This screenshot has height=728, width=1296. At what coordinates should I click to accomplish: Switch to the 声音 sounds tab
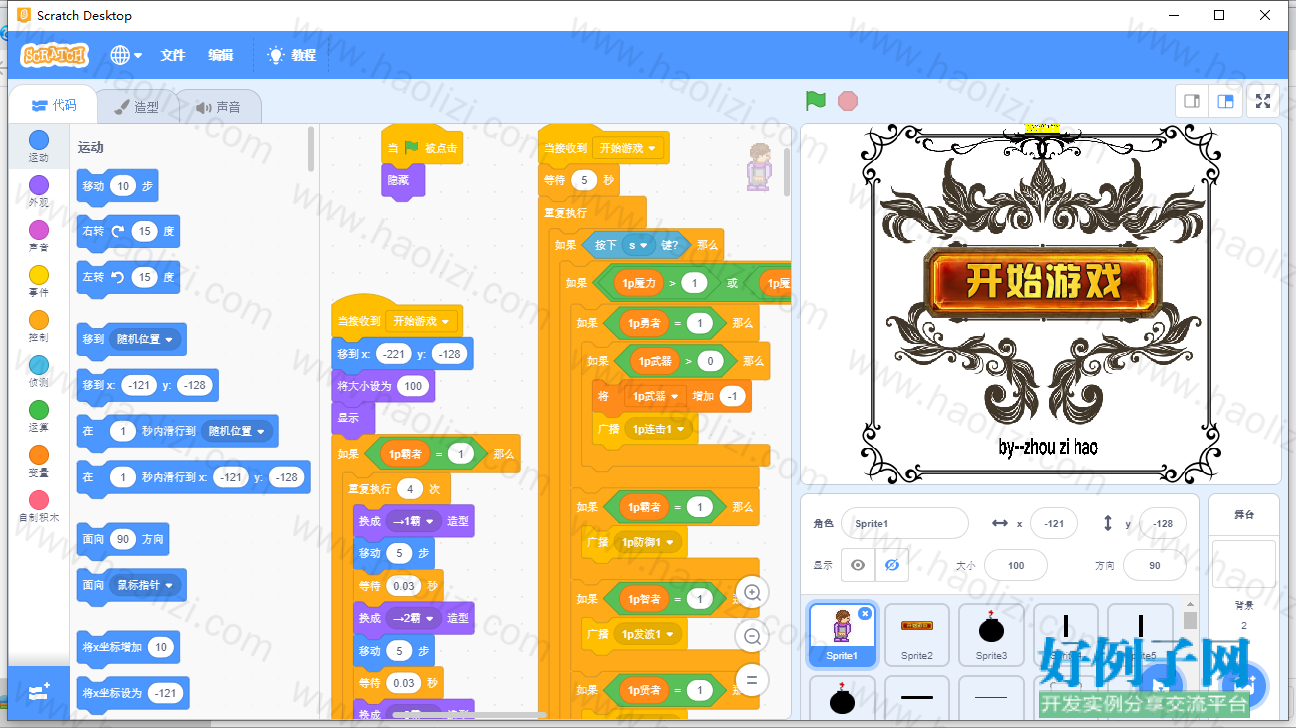pyautogui.click(x=219, y=106)
